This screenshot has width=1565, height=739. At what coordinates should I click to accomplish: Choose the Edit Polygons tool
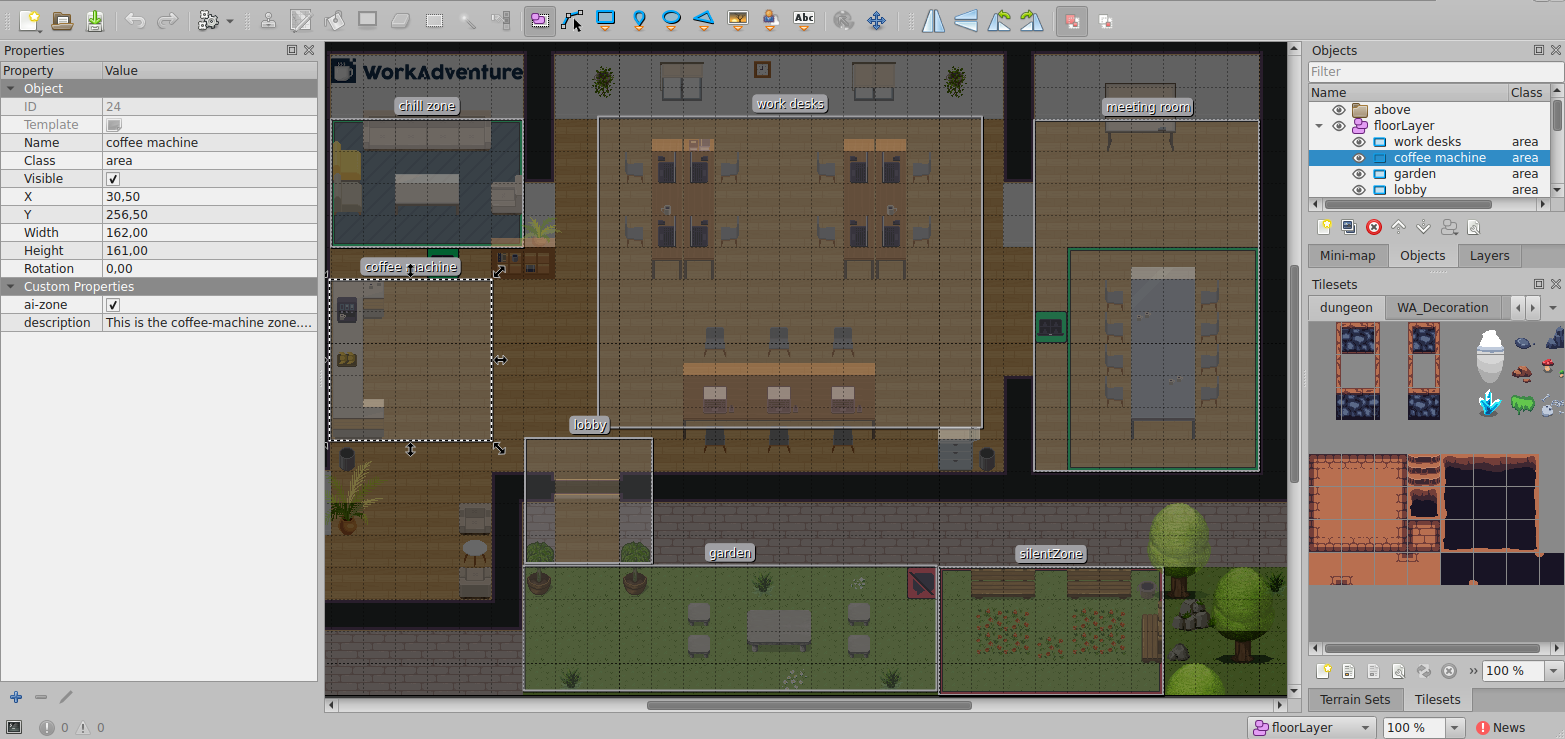click(573, 19)
